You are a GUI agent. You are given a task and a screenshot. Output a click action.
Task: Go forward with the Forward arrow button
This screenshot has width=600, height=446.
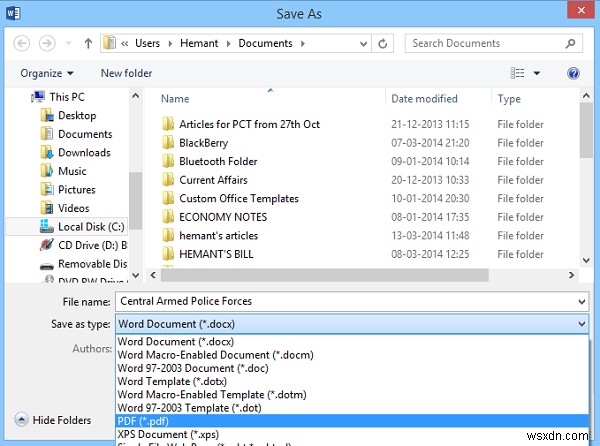click(x=47, y=43)
